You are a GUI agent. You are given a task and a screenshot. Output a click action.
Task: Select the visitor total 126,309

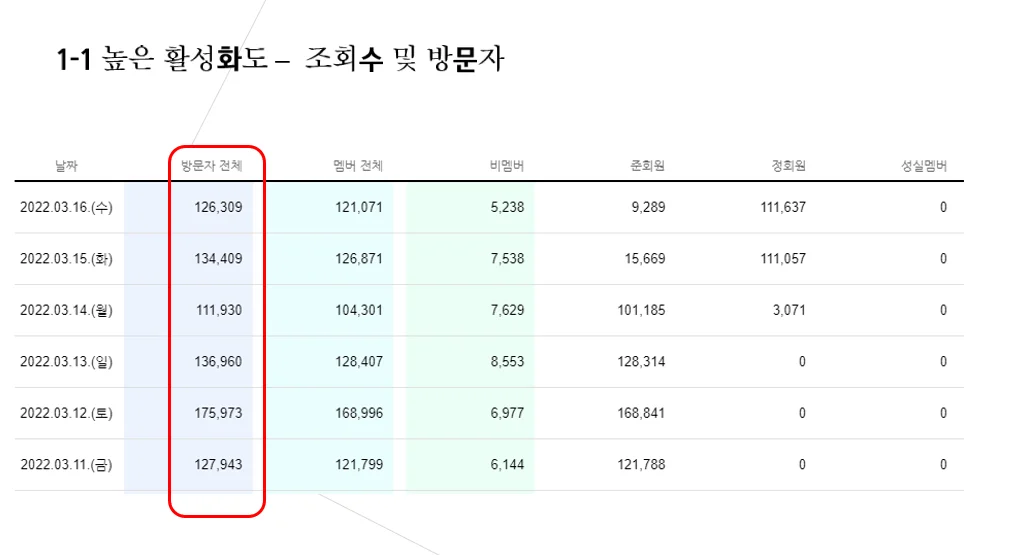pos(218,207)
